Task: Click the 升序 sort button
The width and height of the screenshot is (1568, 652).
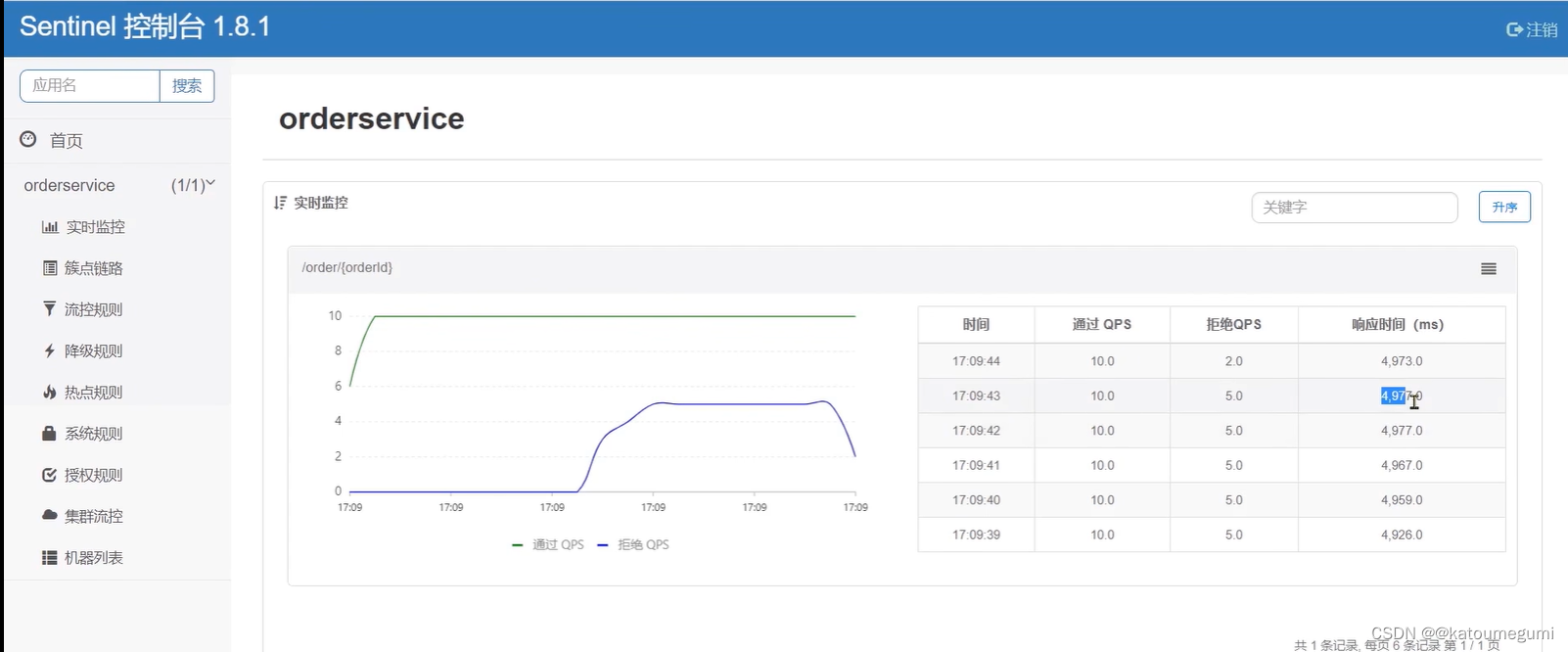Action: pos(1504,207)
